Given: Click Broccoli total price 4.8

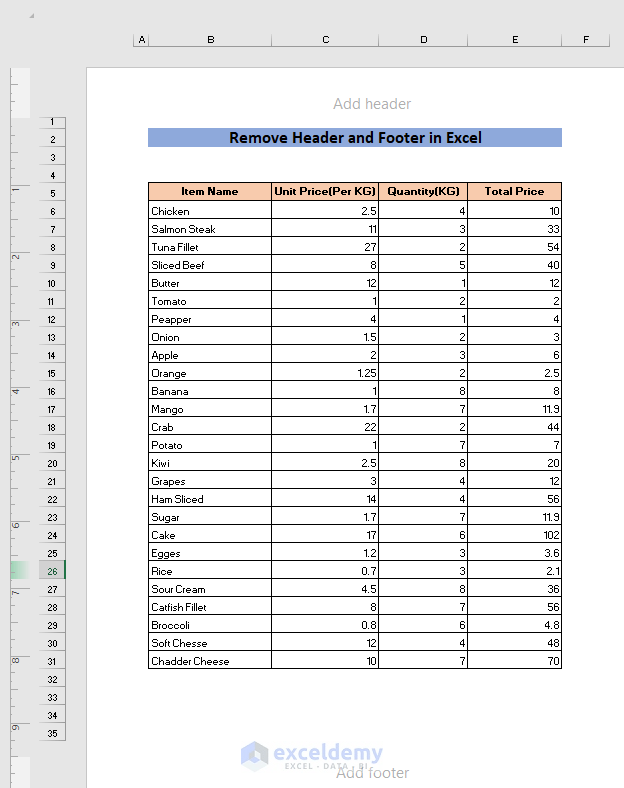Looking at the screenshot, I should 514,625.
